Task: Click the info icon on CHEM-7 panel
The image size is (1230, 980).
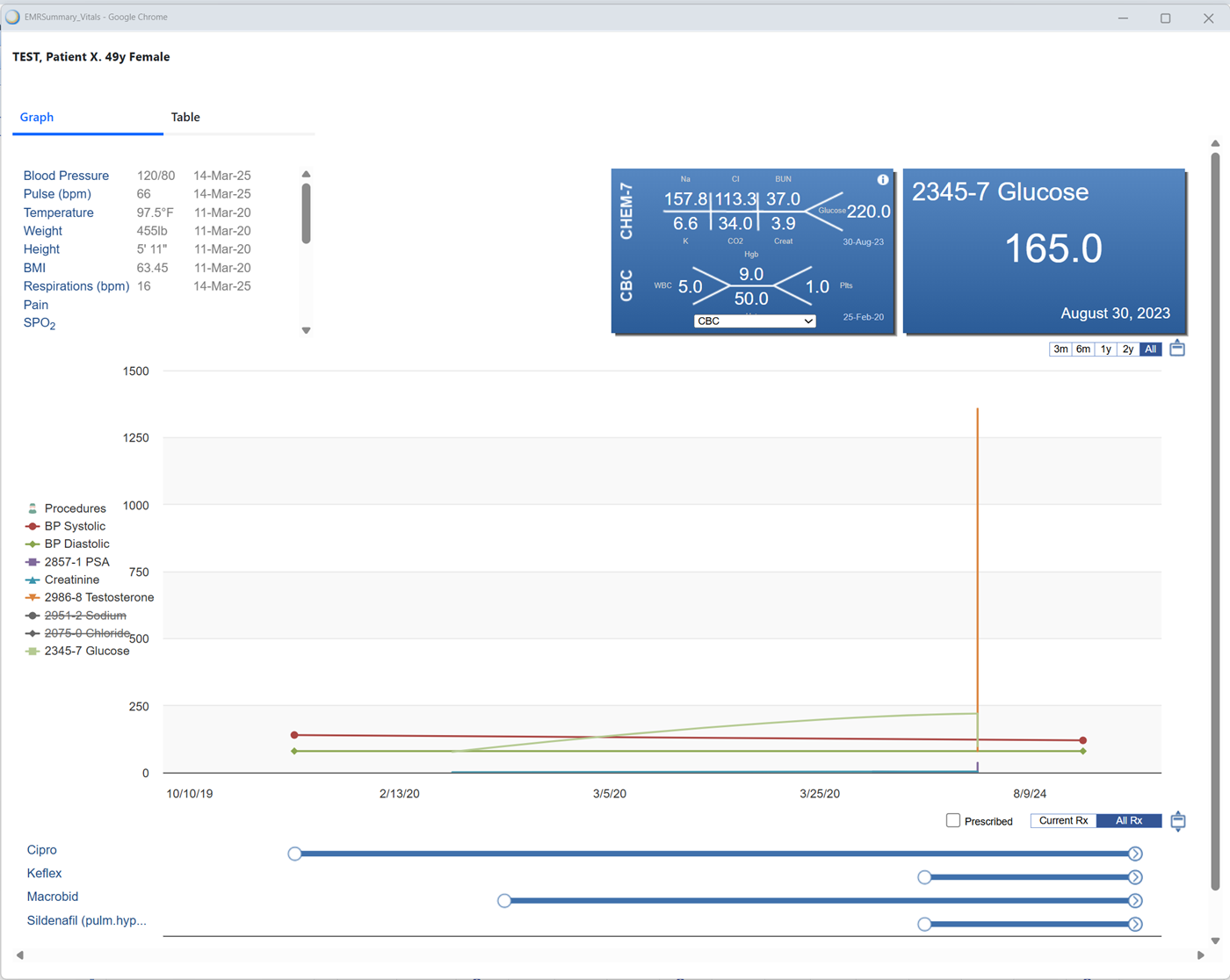Action: point(883,179)
